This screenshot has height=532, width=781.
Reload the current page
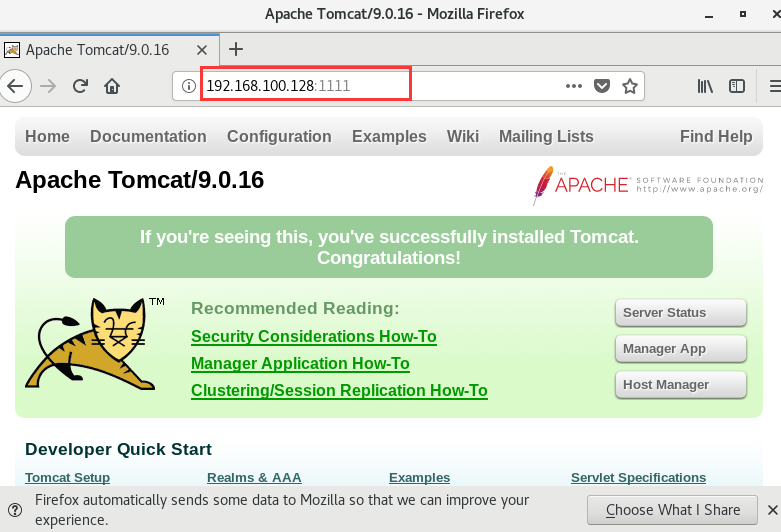point(80,86)
